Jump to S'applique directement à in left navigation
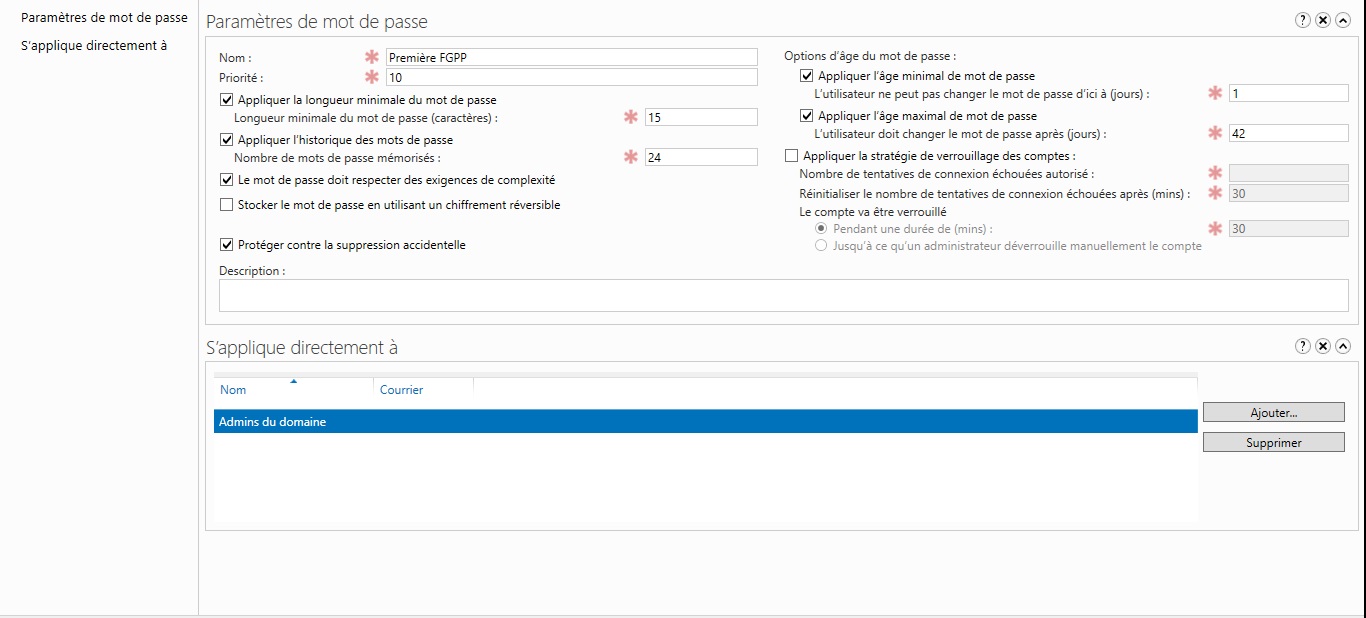Viewport: 1366px width, 618px height. [x=94, y=45]
